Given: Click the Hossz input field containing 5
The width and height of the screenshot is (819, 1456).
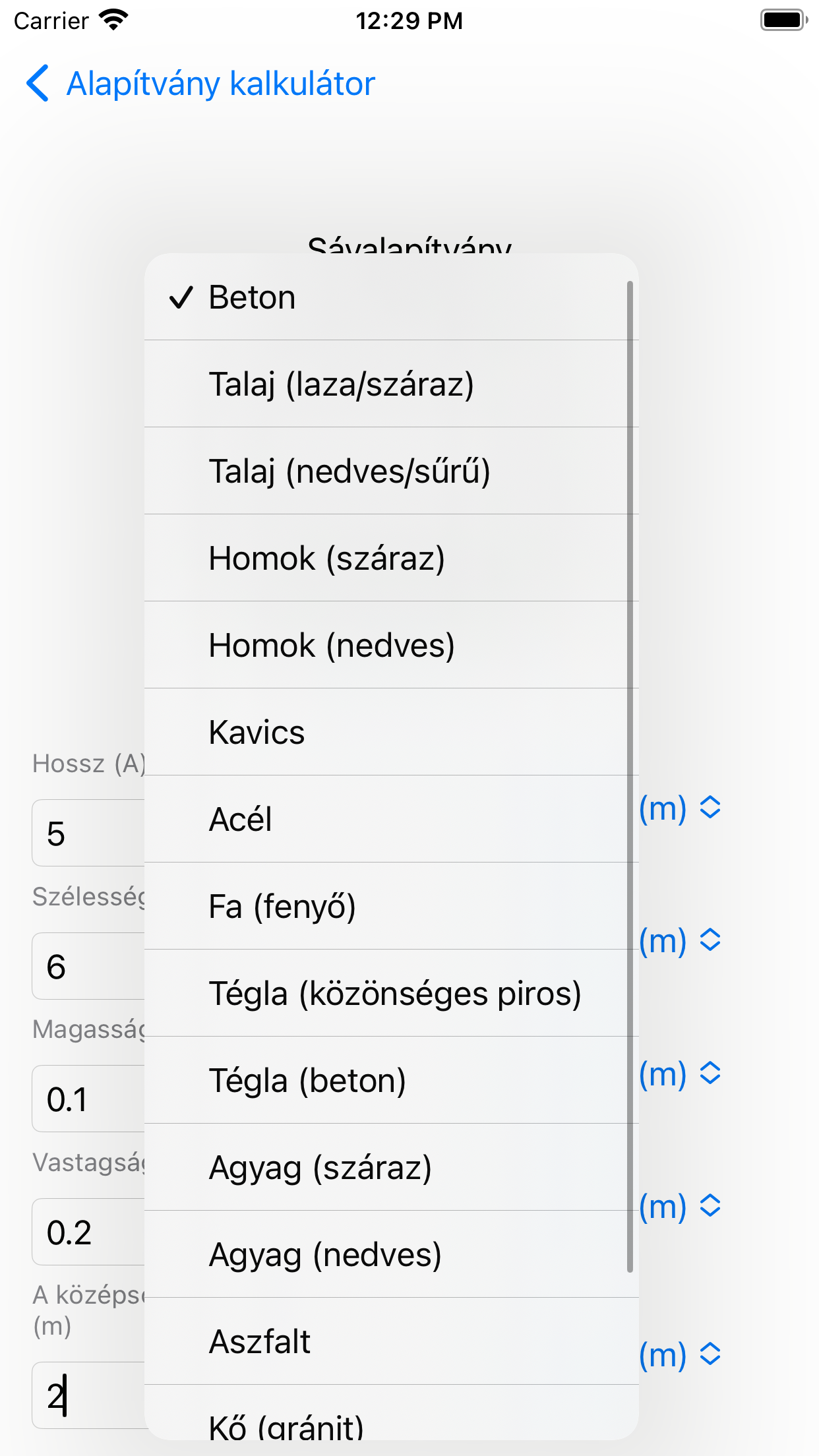Looking at the screenshot, I should [88, 833].
